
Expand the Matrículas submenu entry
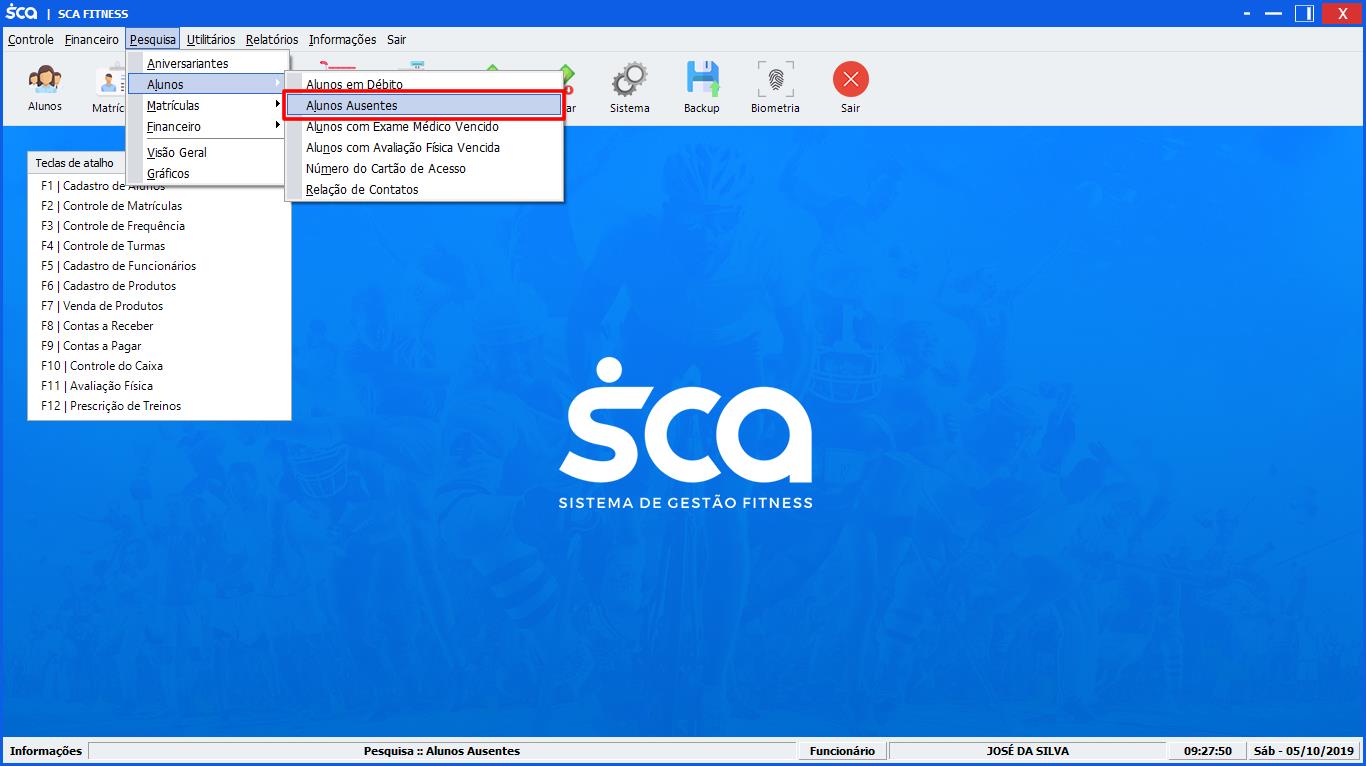[208, 106]
